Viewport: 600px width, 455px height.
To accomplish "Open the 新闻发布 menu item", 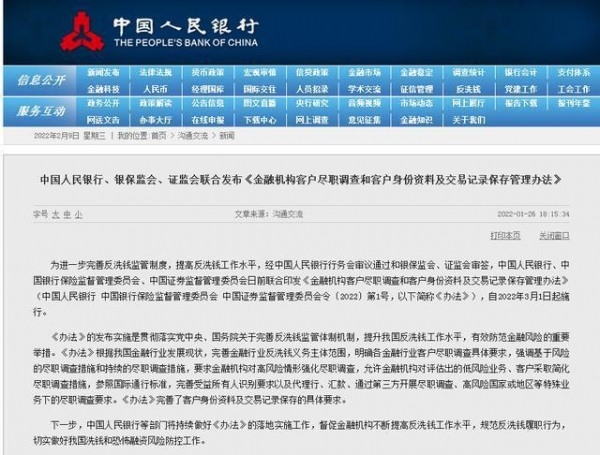I will coord(103,73).
